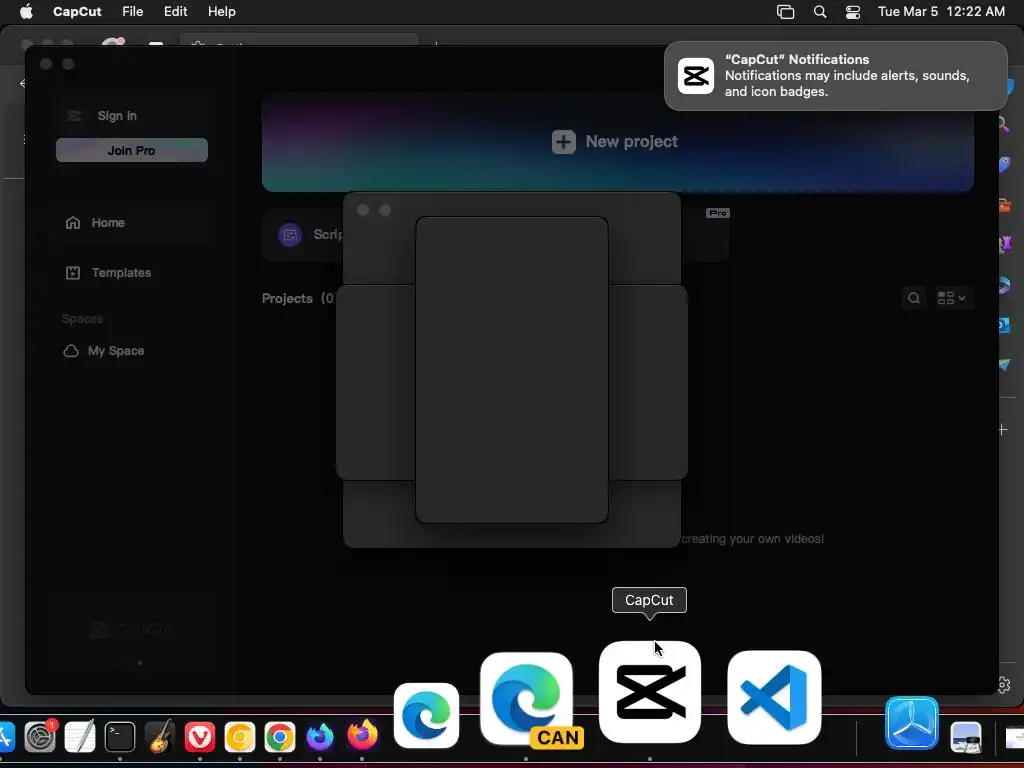Screen dimensions: 1024x768
Task: Open the CapCut app in the Dock
Action: click(650, 692)
